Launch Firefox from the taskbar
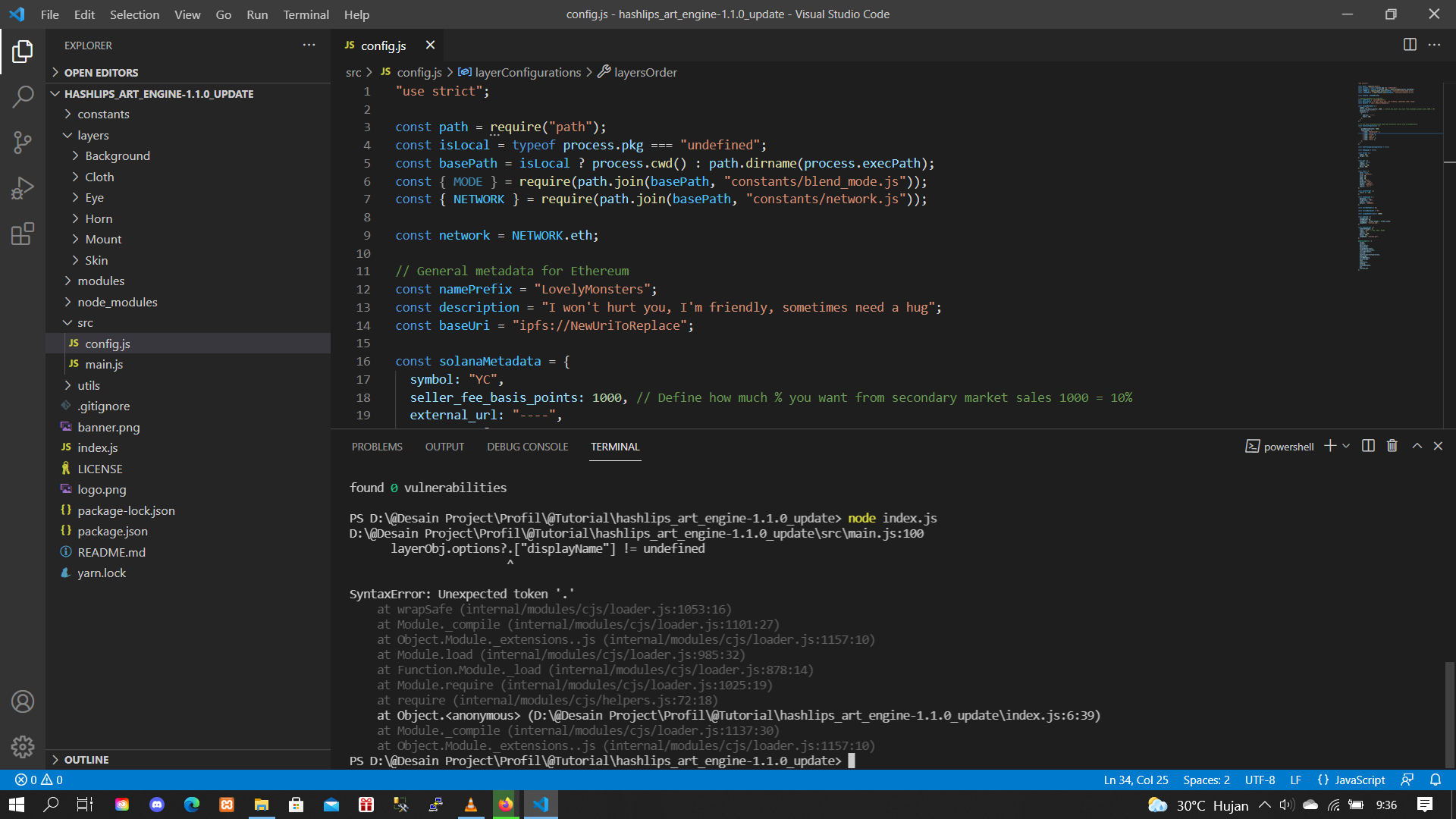This screenshot has height=819, width=1456. pyautogui.click(x=506, y=804)
